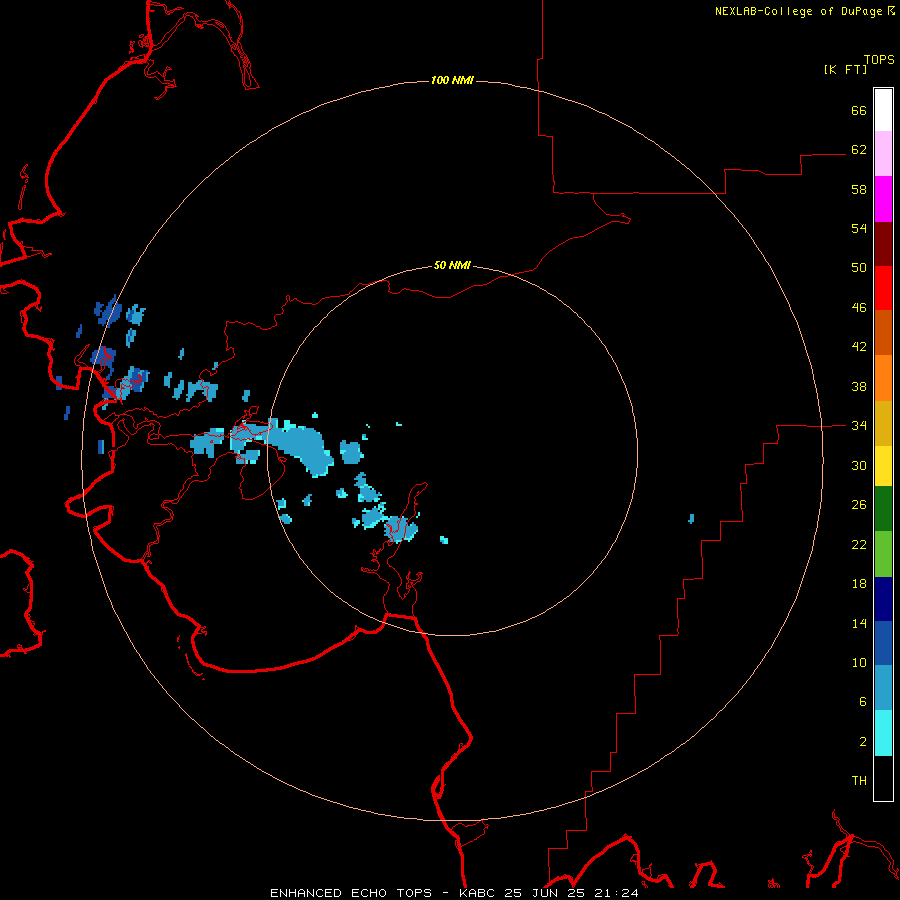
Task: Click the legend value 50
Action: point(859,268)
